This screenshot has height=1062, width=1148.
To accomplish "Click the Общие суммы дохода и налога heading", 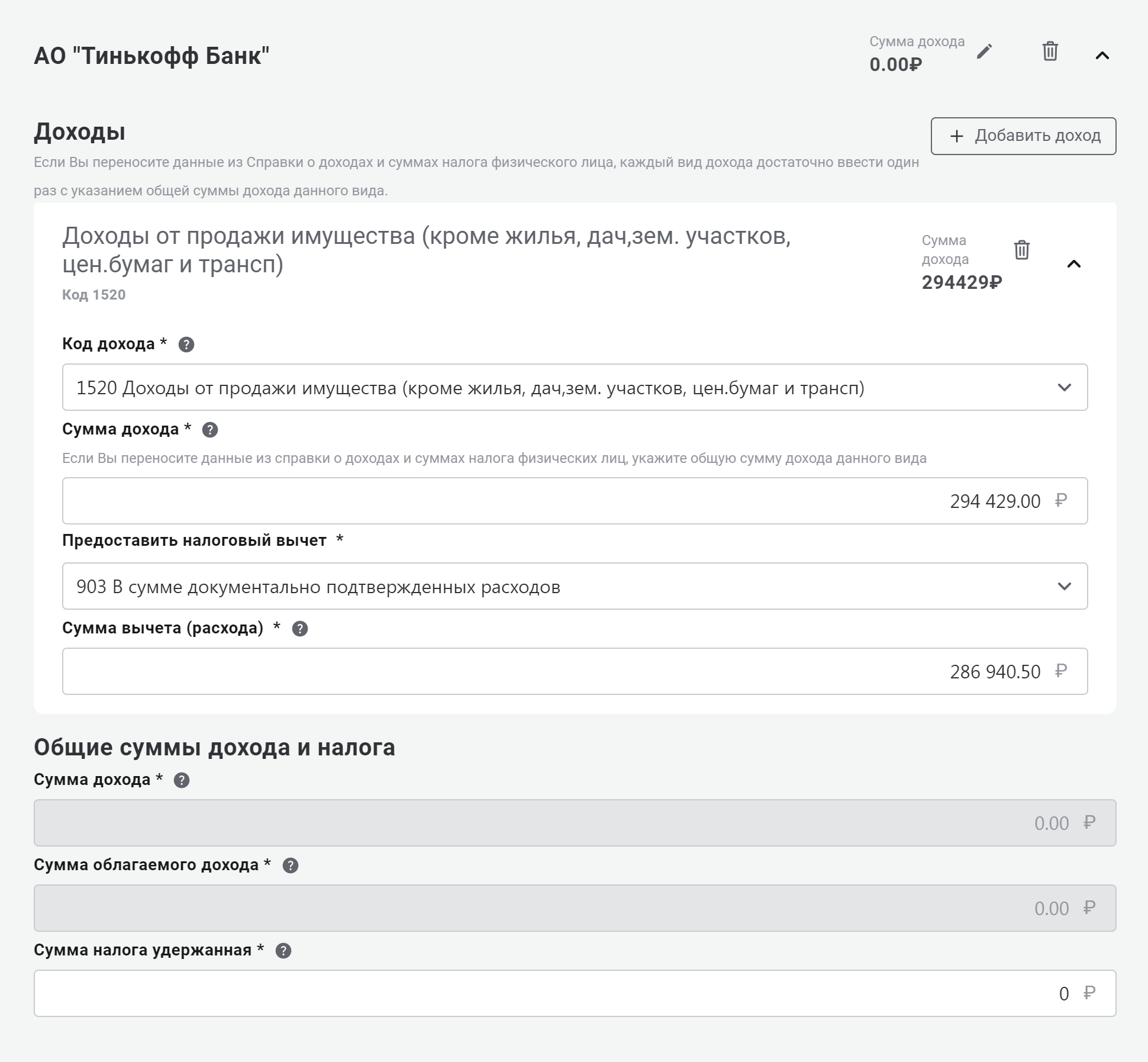I will click(x=214, y=747).
